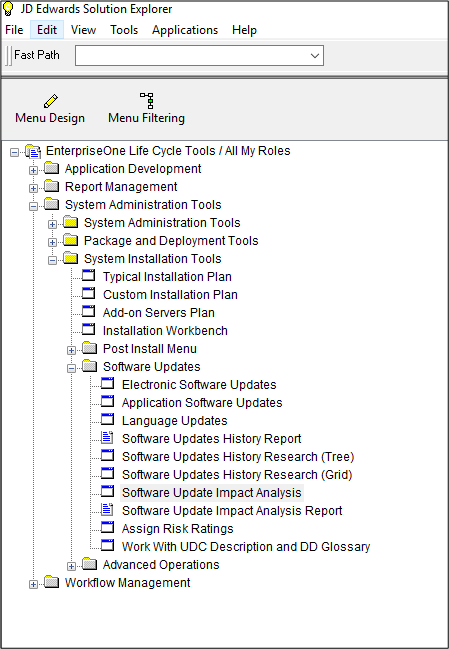Click the Menu Filtering label
Image resolution: width=449 pixels, height=649 pixels.
click(146, 118)
